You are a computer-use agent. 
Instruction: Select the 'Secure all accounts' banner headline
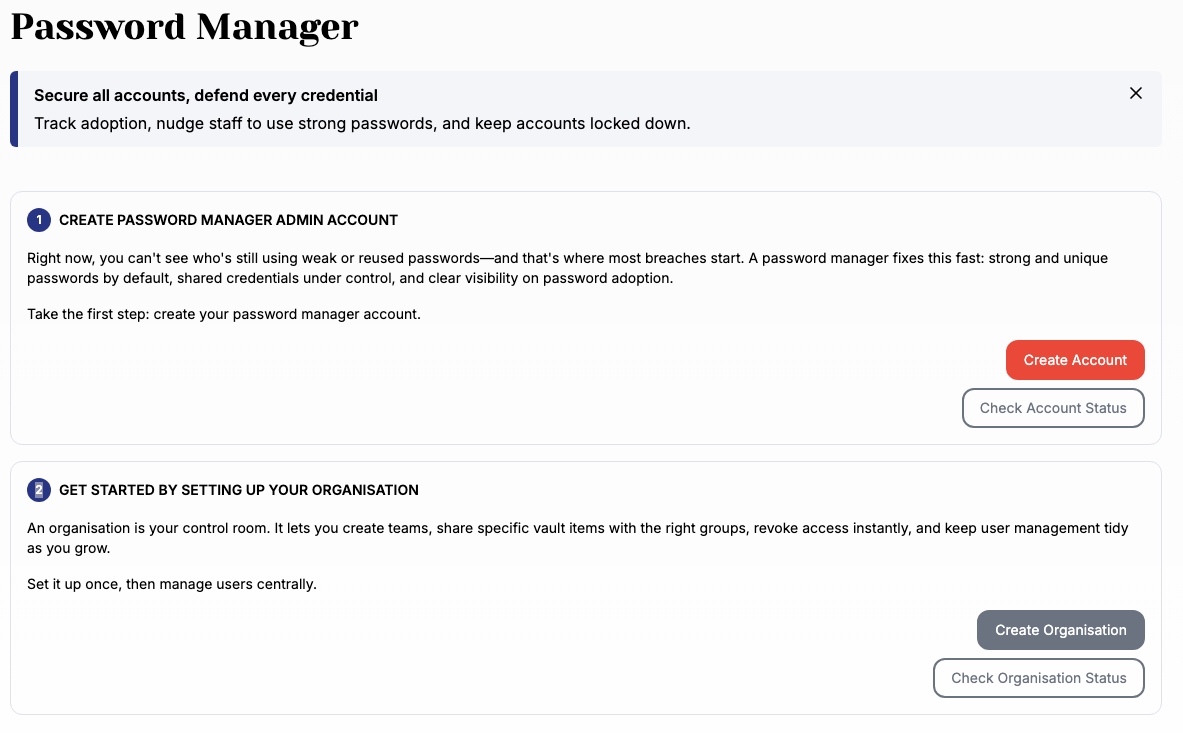[206, 96]
